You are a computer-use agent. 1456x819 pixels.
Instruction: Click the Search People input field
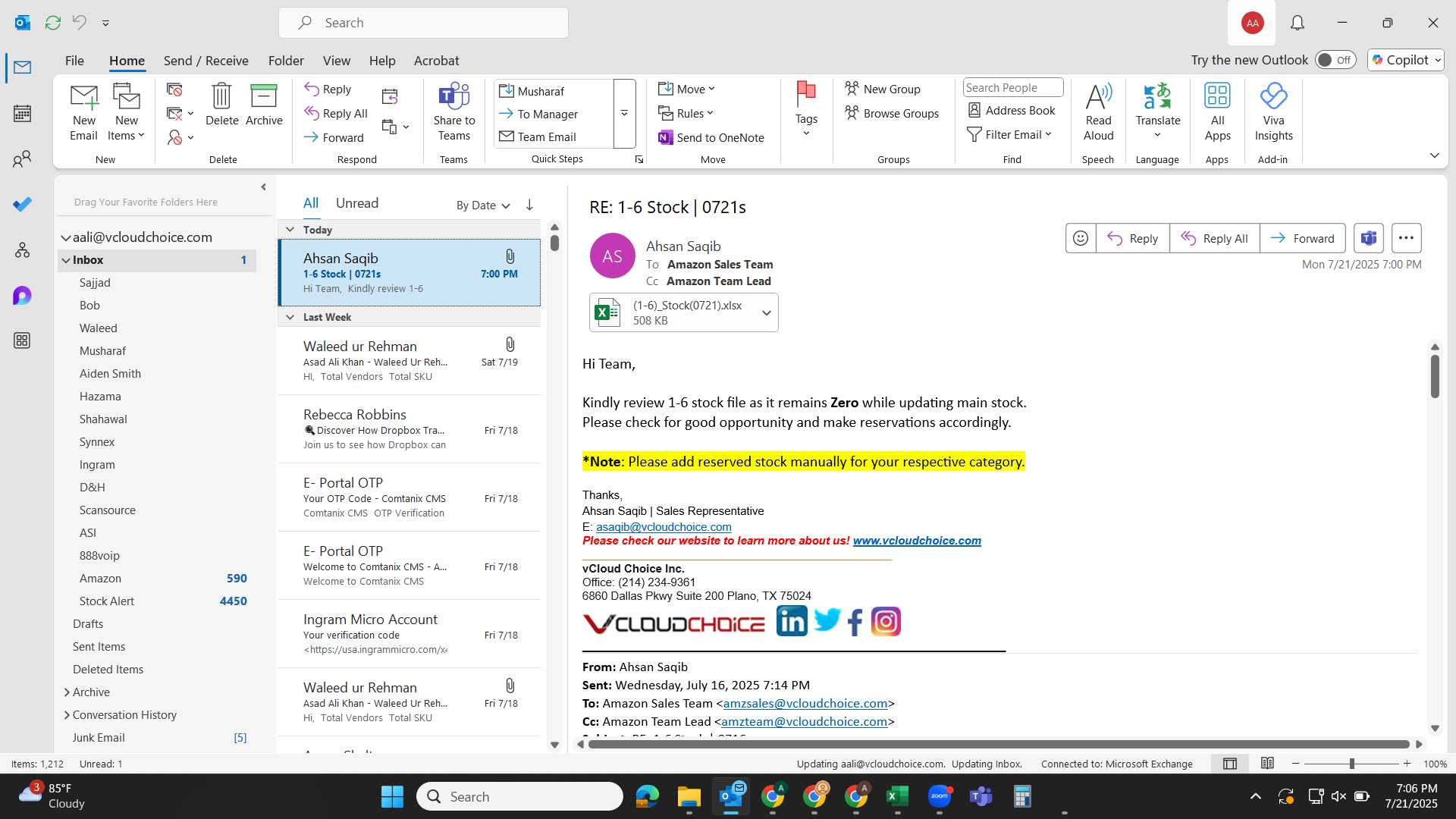(1013, 87)
